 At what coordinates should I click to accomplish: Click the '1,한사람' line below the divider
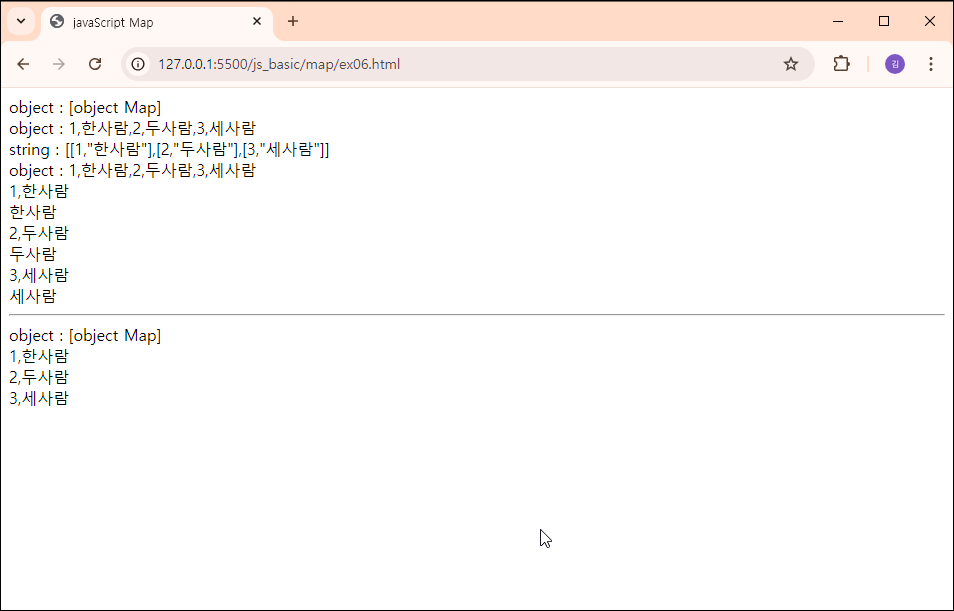39,357
